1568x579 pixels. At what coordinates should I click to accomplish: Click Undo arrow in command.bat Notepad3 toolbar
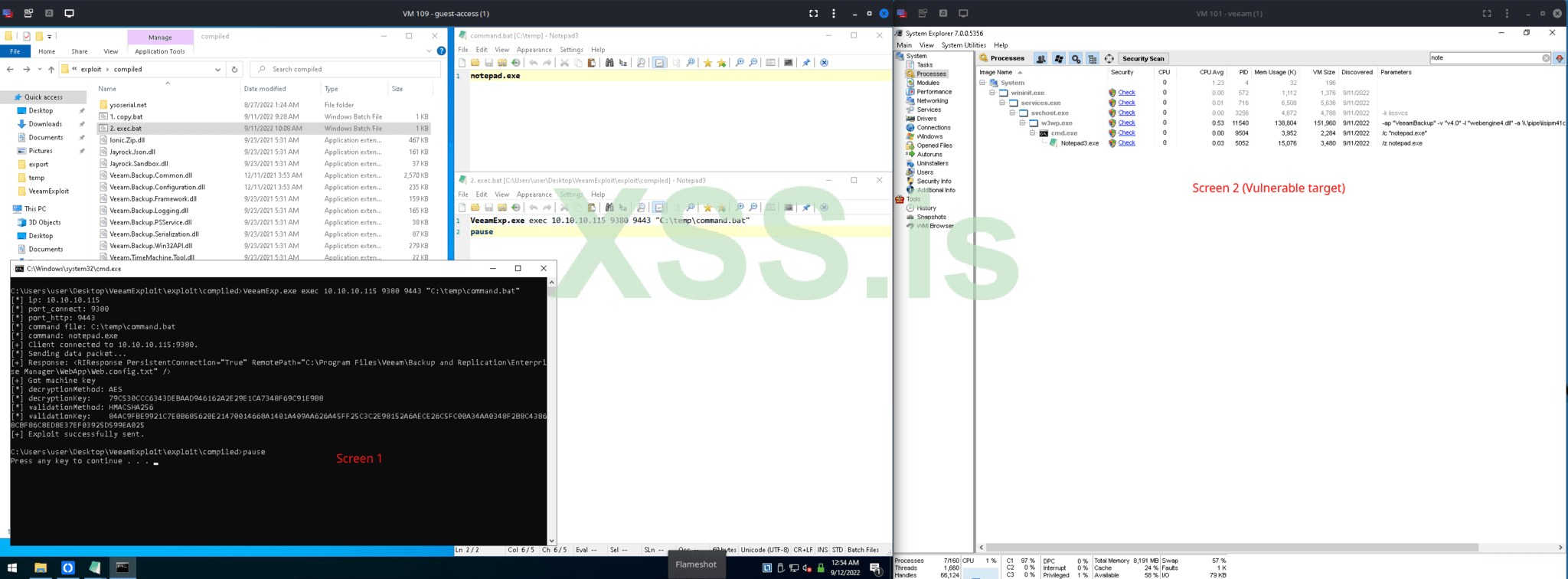[x=534, y=63]
